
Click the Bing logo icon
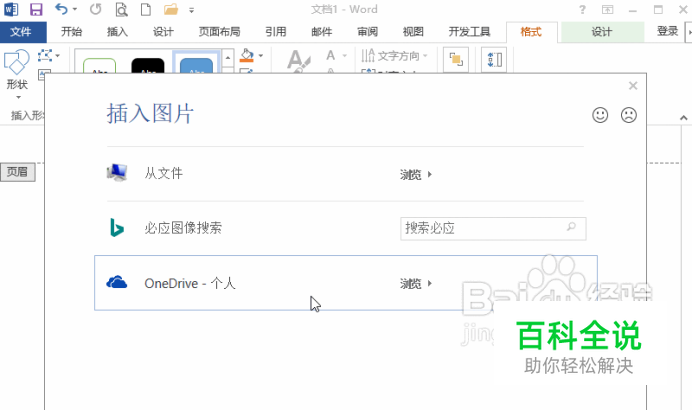[x=117, y=228]
